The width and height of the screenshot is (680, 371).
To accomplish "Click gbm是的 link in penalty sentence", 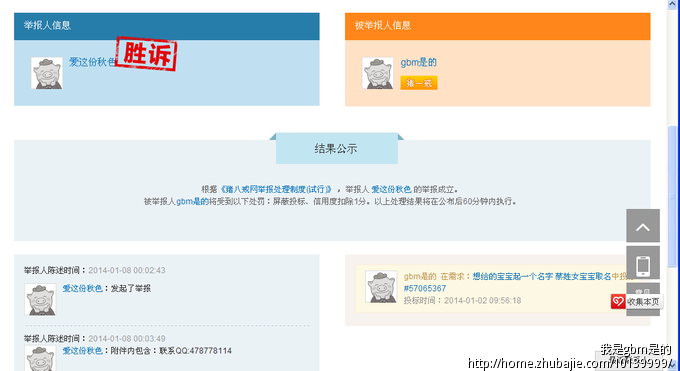I will pyautogui.click(x=193, y=201).
